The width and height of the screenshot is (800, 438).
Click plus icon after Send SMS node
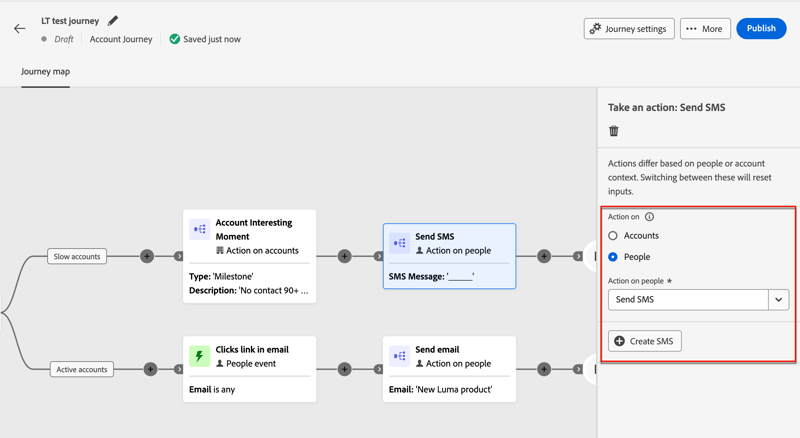[544, 257]
